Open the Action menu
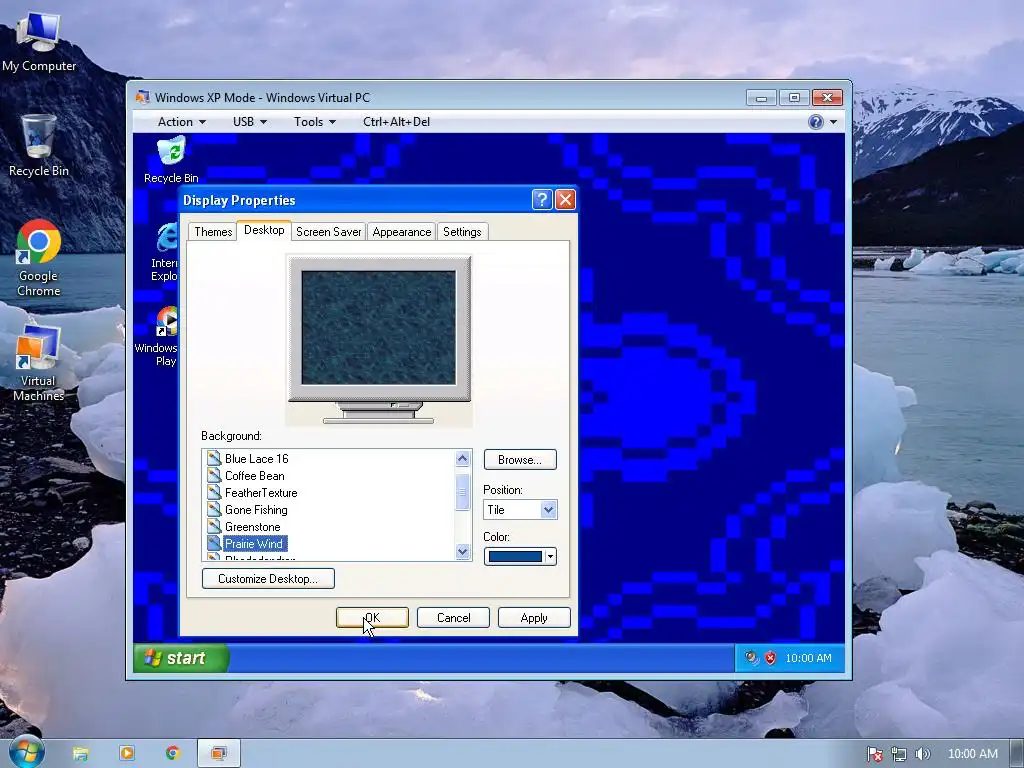1024x768 pixels. pyautogui.click(x=182, y=122)
